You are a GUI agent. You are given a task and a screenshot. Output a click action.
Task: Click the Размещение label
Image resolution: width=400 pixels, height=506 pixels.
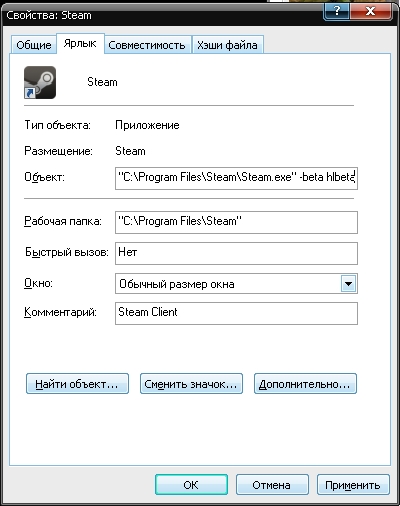click(x=58, y=151)
